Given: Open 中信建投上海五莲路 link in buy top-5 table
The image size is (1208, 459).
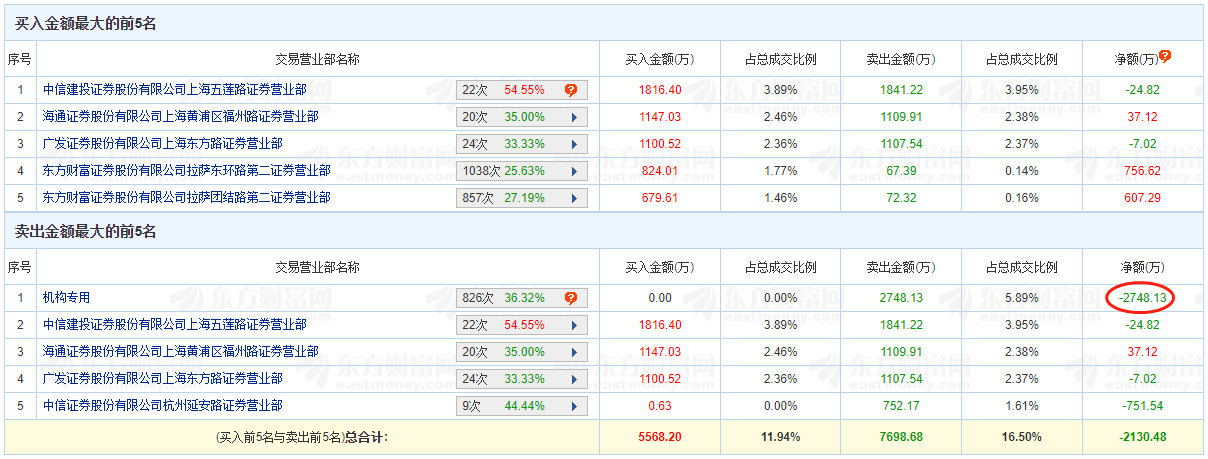Looking at the screenshot, I should point(175,90).
